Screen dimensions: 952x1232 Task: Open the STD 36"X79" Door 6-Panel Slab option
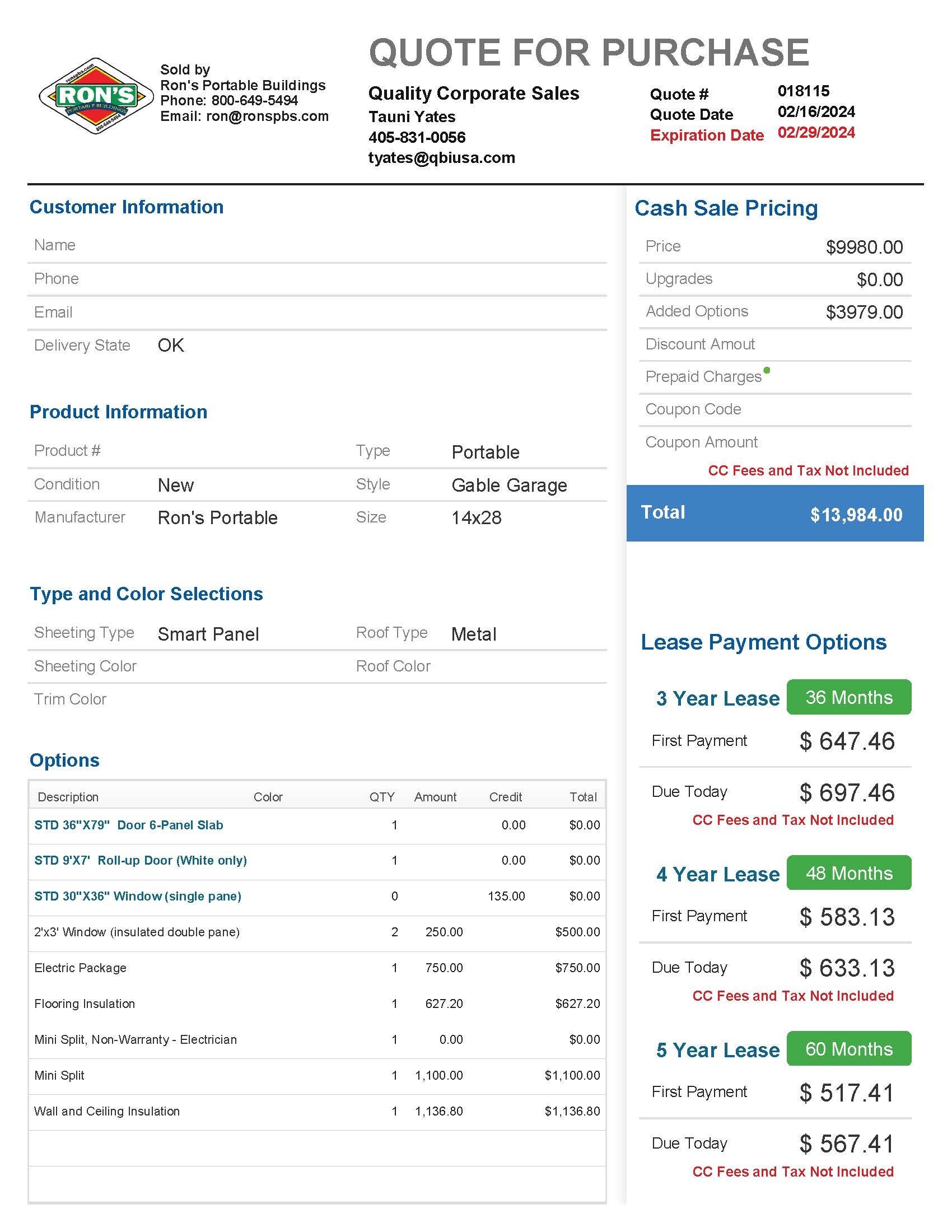[129, 825]
